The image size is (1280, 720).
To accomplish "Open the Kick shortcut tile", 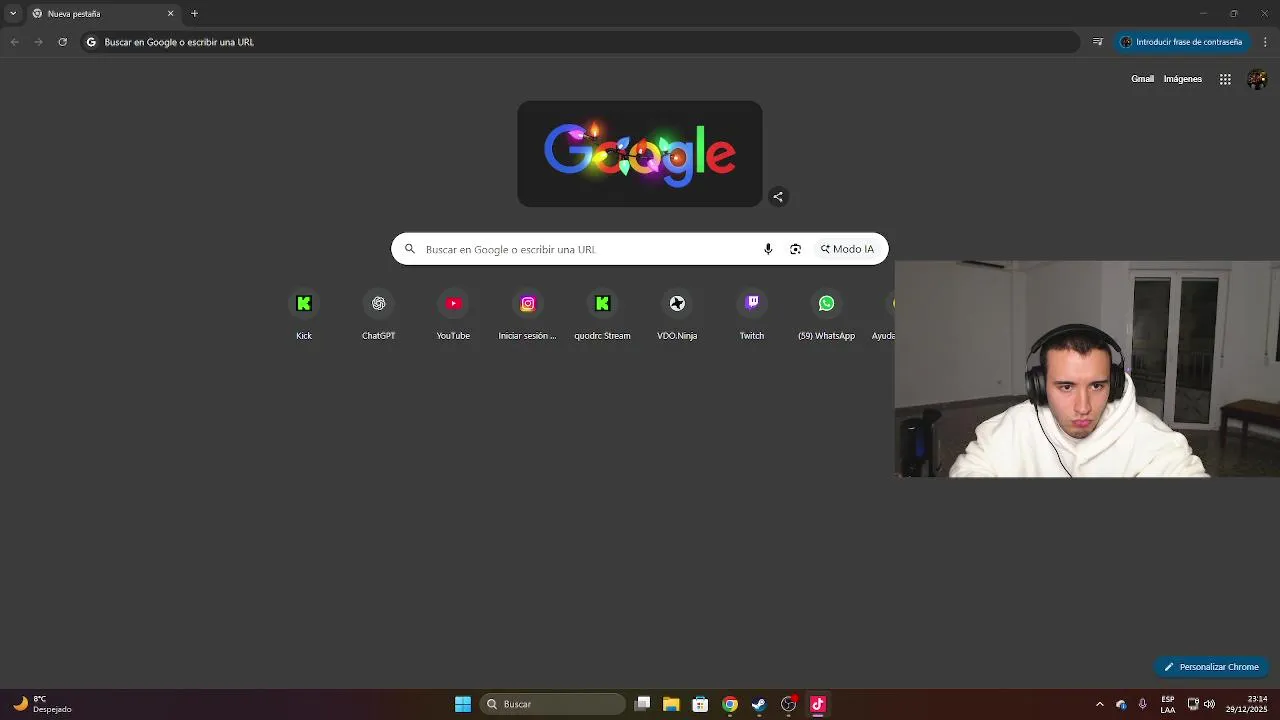I will [304, 315].
